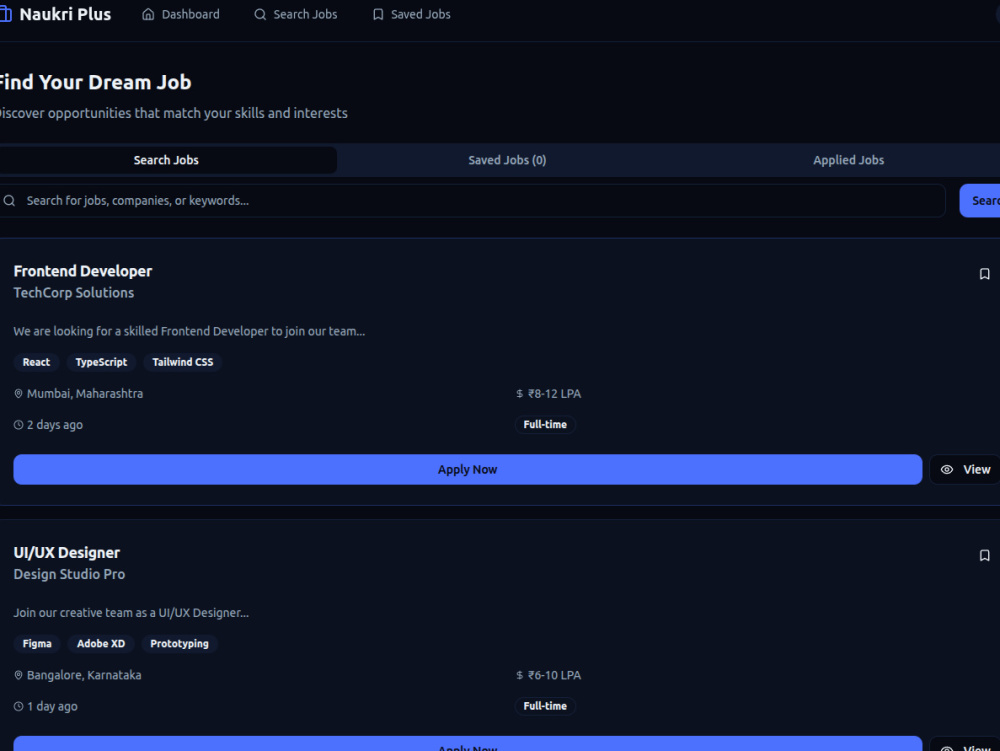This screenshot has height=751, width=1000.
Task: Click the Design Studio Pro company name
Action: [70, 574]
